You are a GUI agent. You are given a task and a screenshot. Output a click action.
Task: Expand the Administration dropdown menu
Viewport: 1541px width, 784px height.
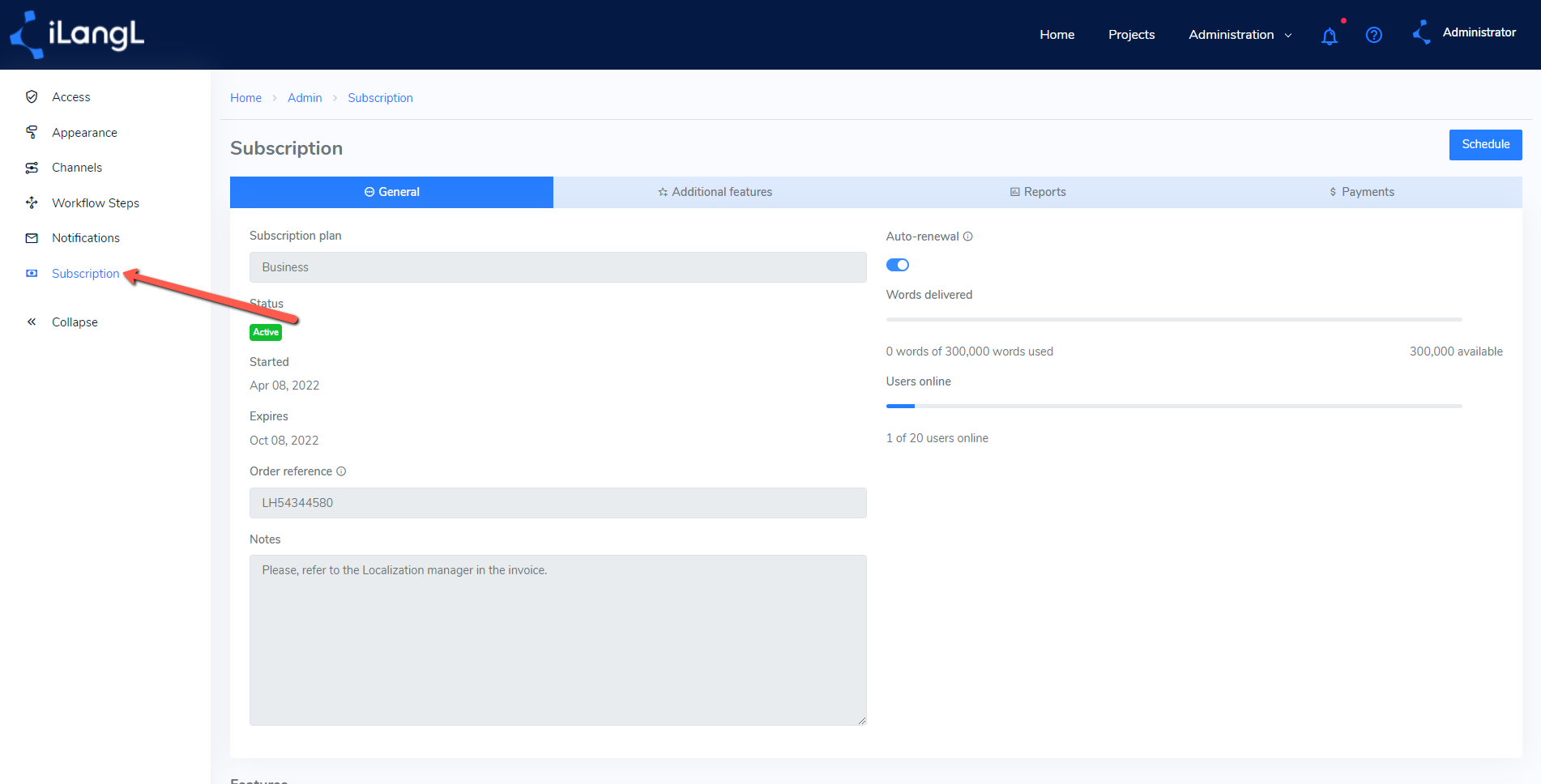(x=1240, y=35)
